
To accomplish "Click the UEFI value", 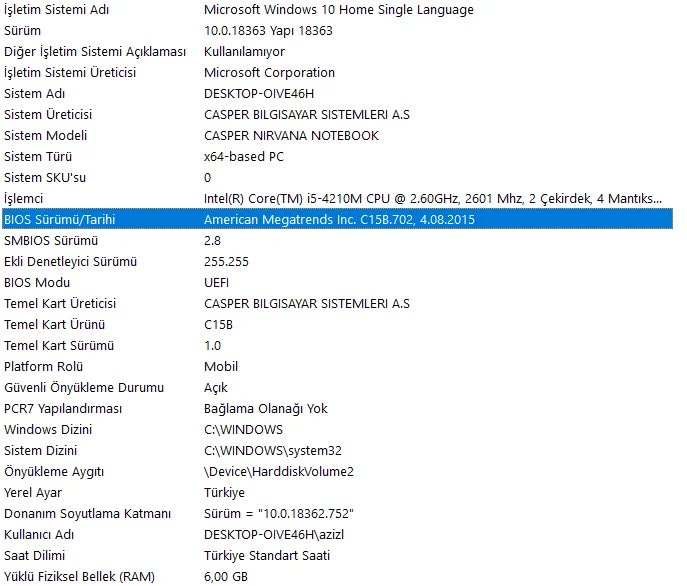I will pyautogui.click(x=216, y=283).
